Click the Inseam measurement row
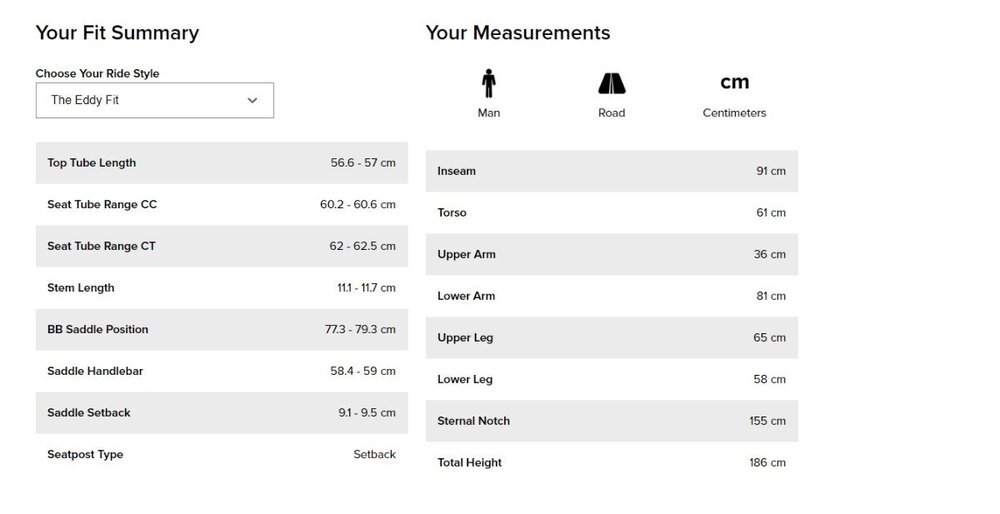This screenshot has height=514, width=1000. pos(611,171)
